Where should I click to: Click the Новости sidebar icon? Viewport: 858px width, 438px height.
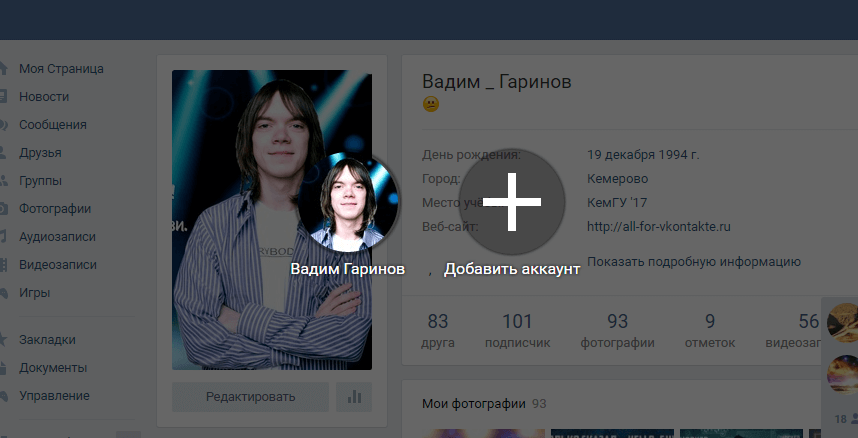coord(3,96)
